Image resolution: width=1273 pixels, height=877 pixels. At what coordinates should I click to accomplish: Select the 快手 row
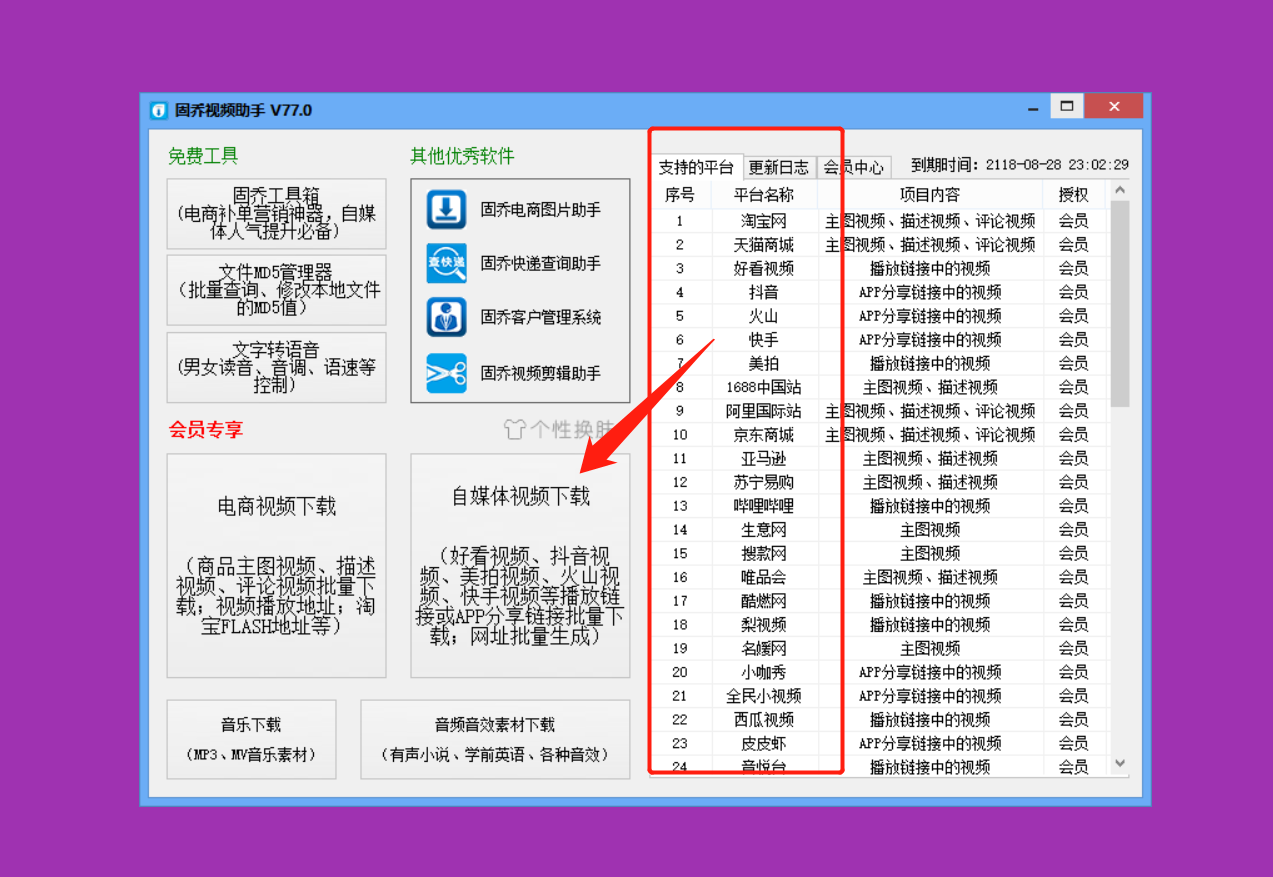[x=879, y=340]
